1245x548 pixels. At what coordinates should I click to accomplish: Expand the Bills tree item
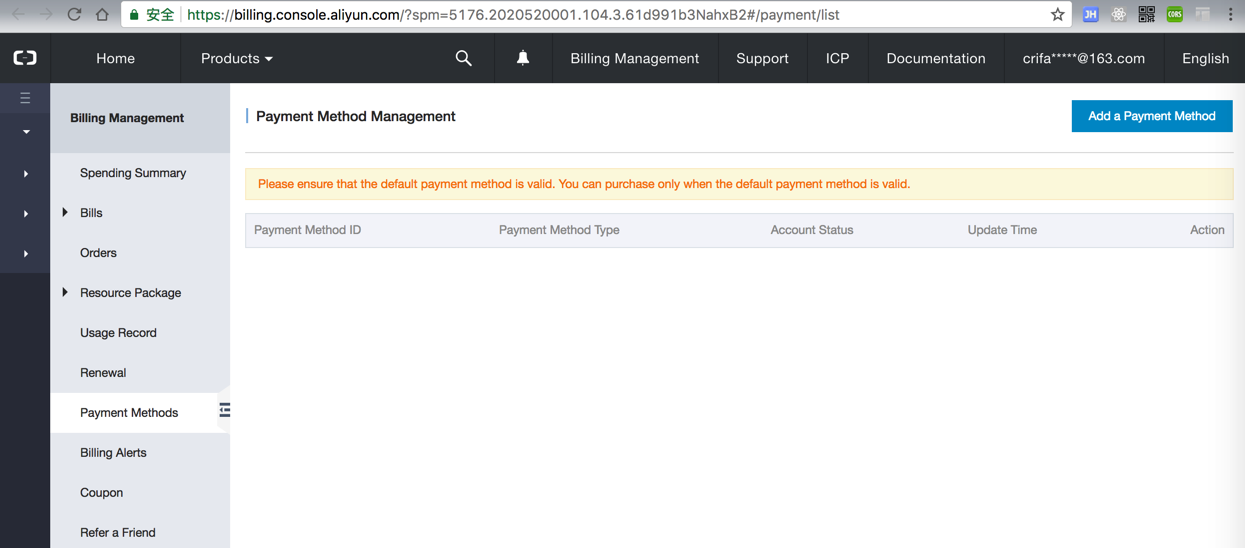click(x=66, y=213)
